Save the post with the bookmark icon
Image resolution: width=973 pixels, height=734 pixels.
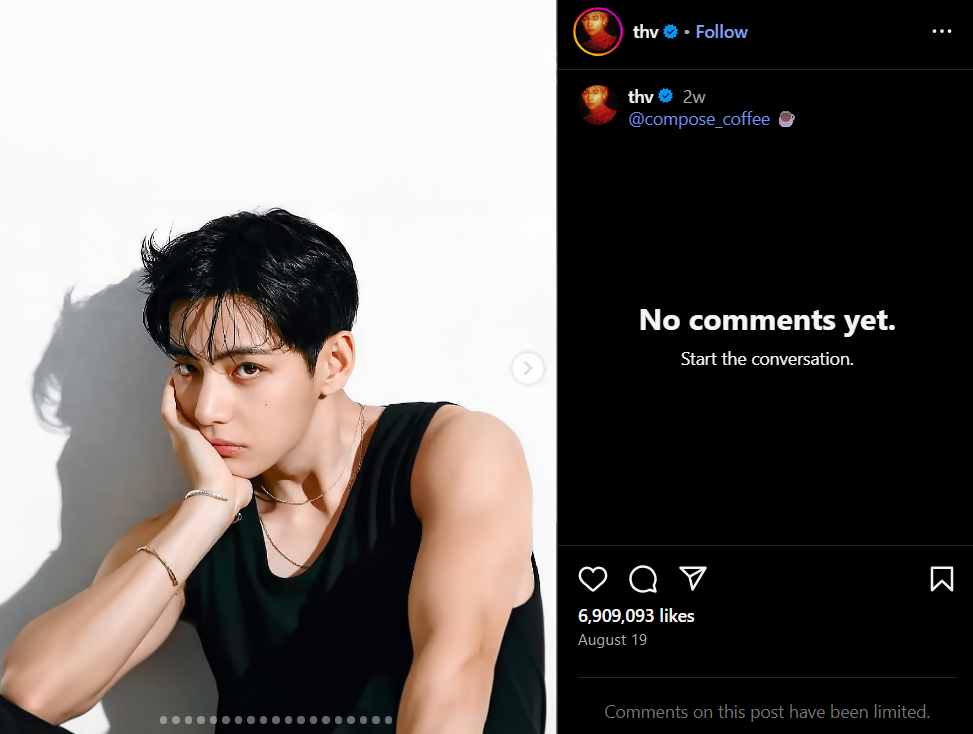[x=940, y=578]
